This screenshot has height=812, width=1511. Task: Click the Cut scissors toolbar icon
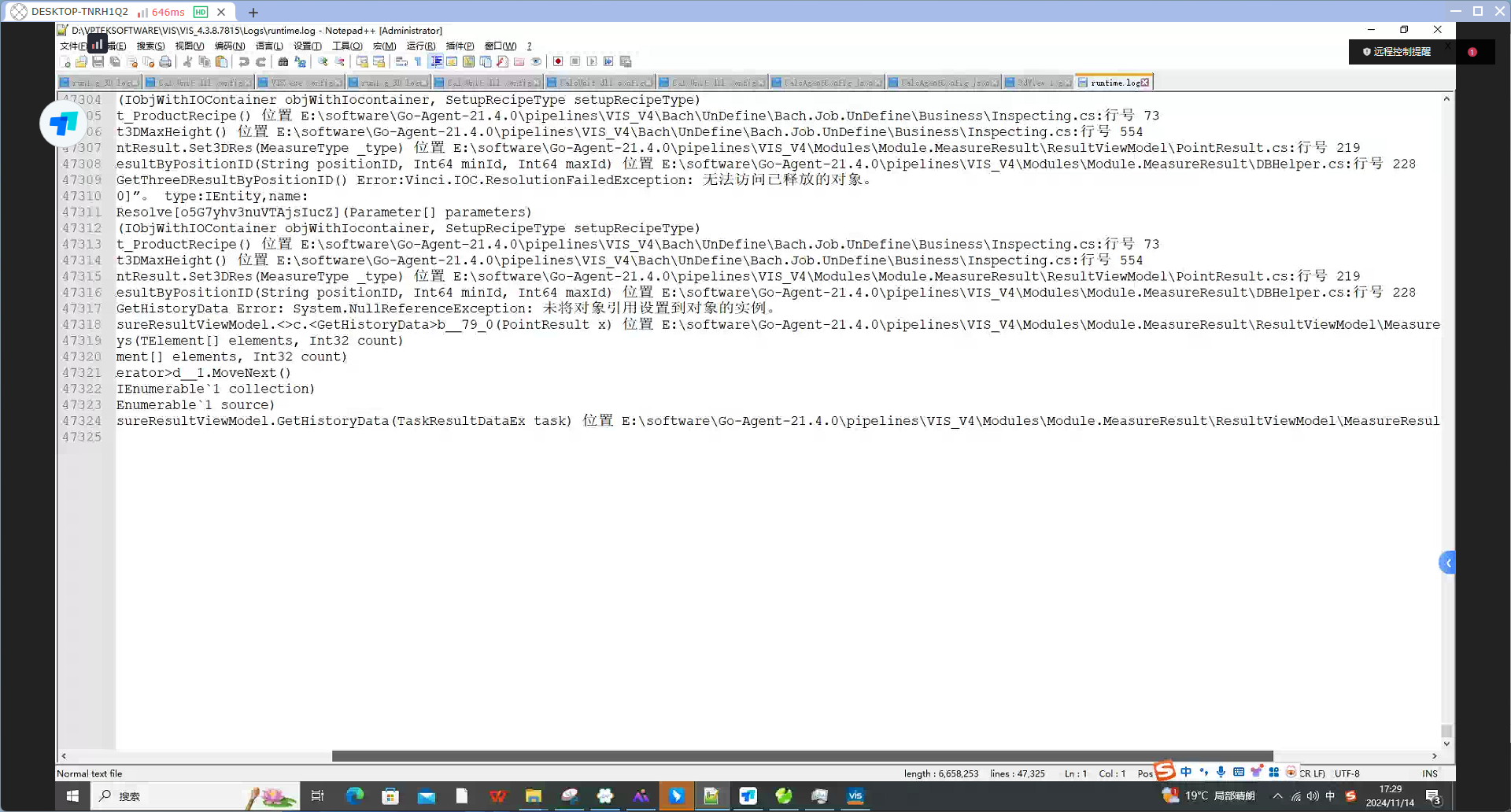(x=187, y=61)
